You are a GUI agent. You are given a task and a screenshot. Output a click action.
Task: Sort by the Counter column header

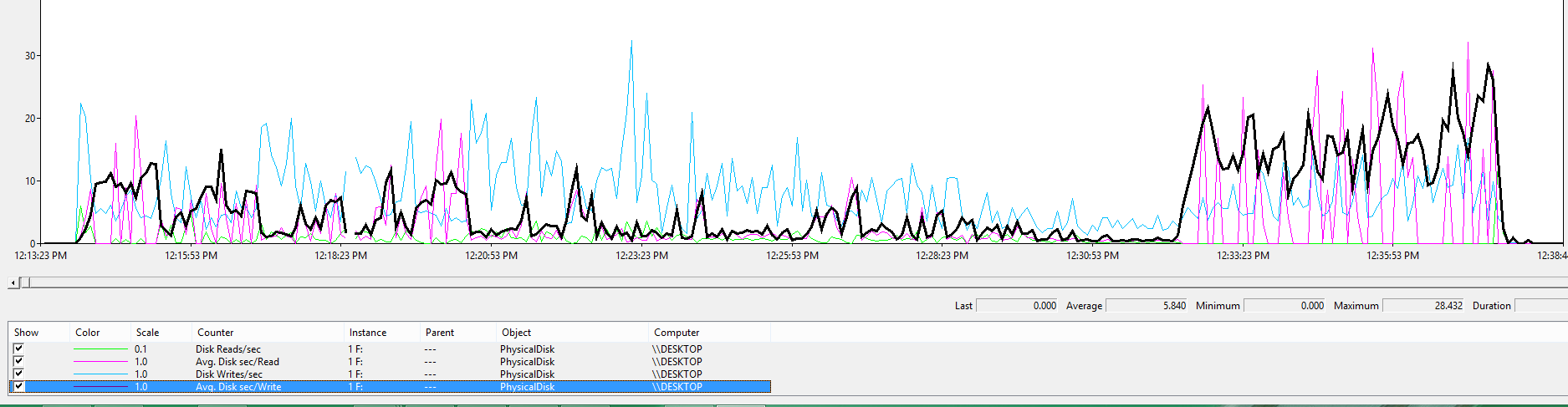pyautogui.click(x=216, y=333)
